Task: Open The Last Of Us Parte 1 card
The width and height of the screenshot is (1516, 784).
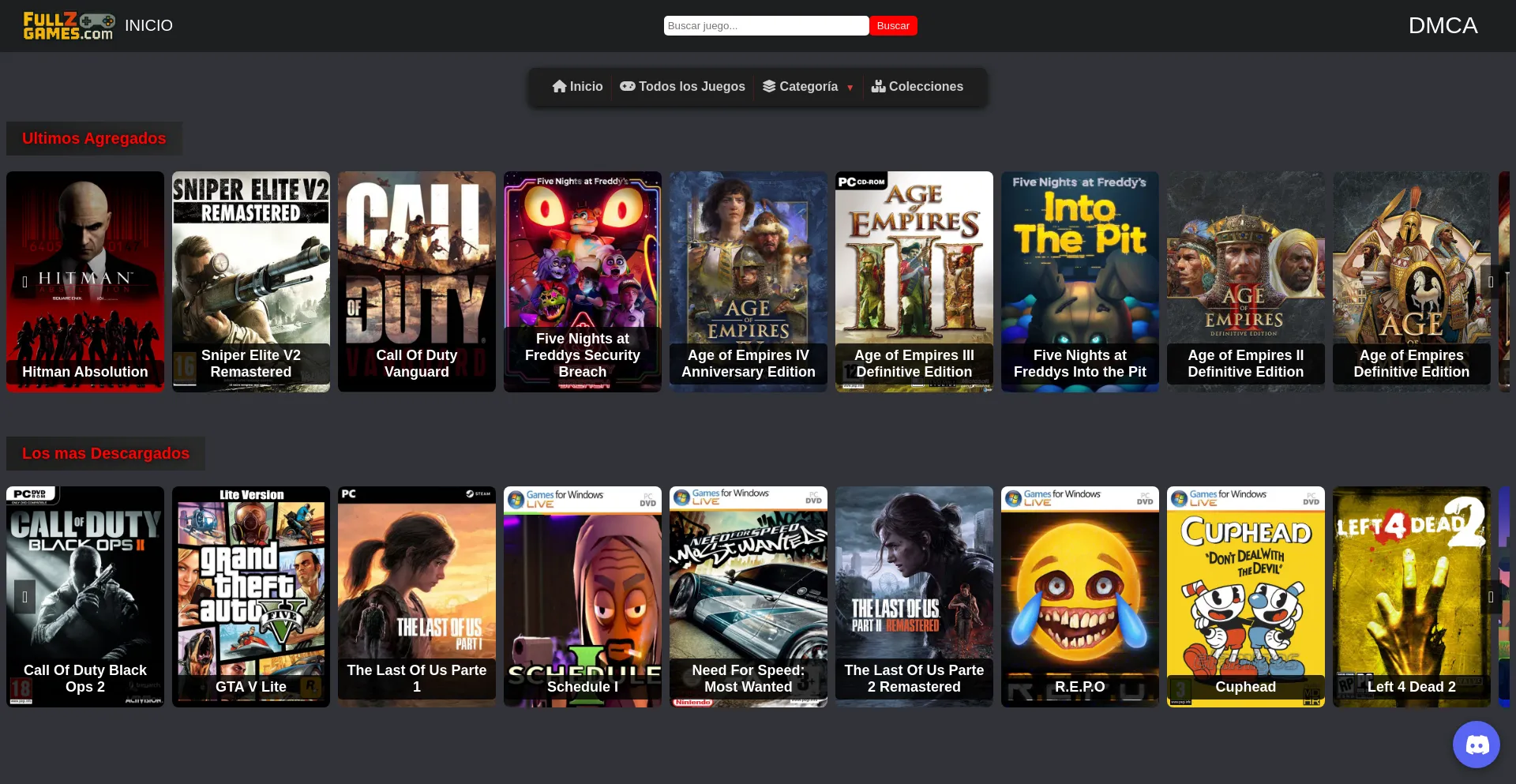Action: (417, 597)
